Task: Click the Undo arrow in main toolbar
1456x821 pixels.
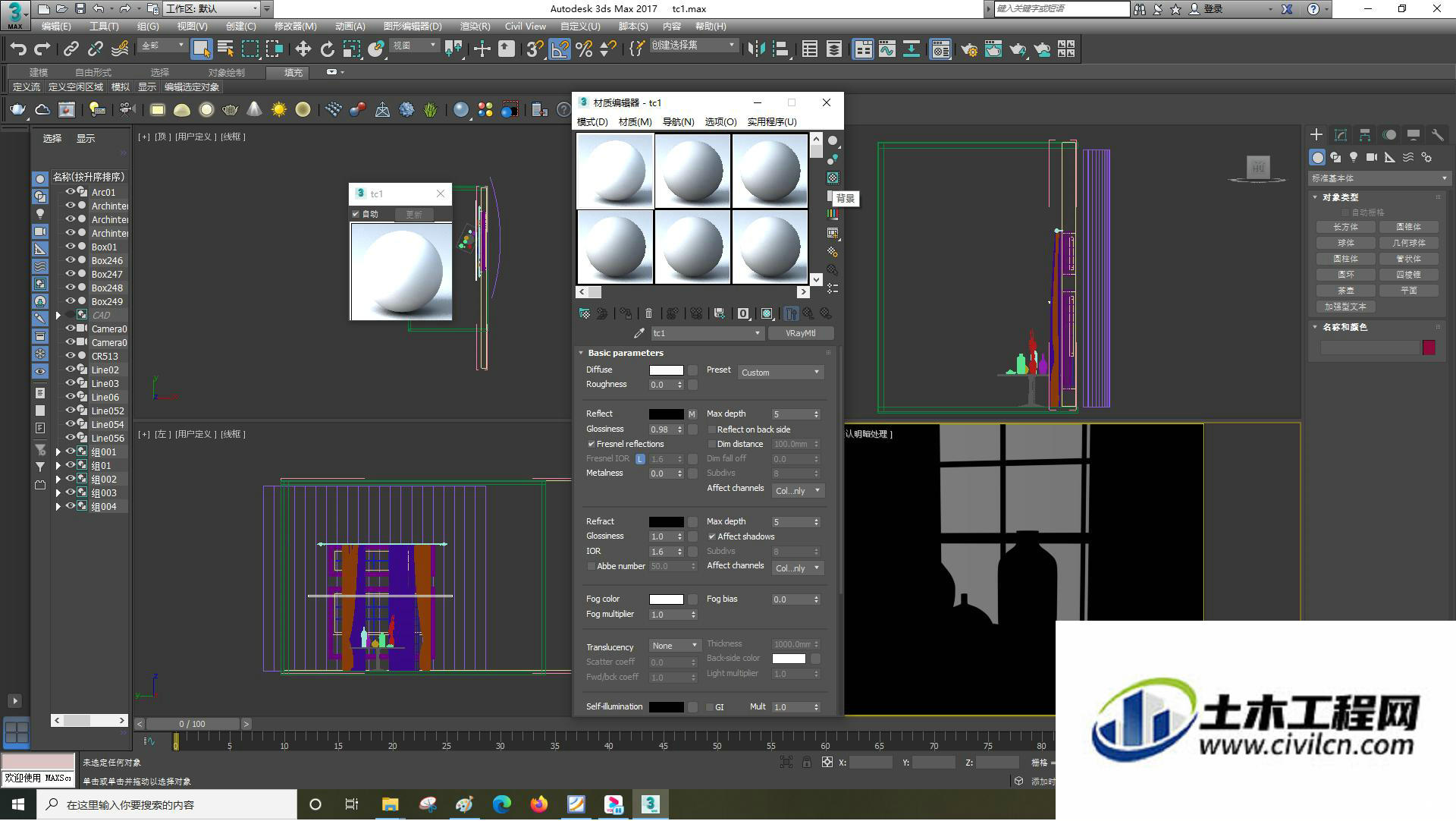Action: coord(18,49)
